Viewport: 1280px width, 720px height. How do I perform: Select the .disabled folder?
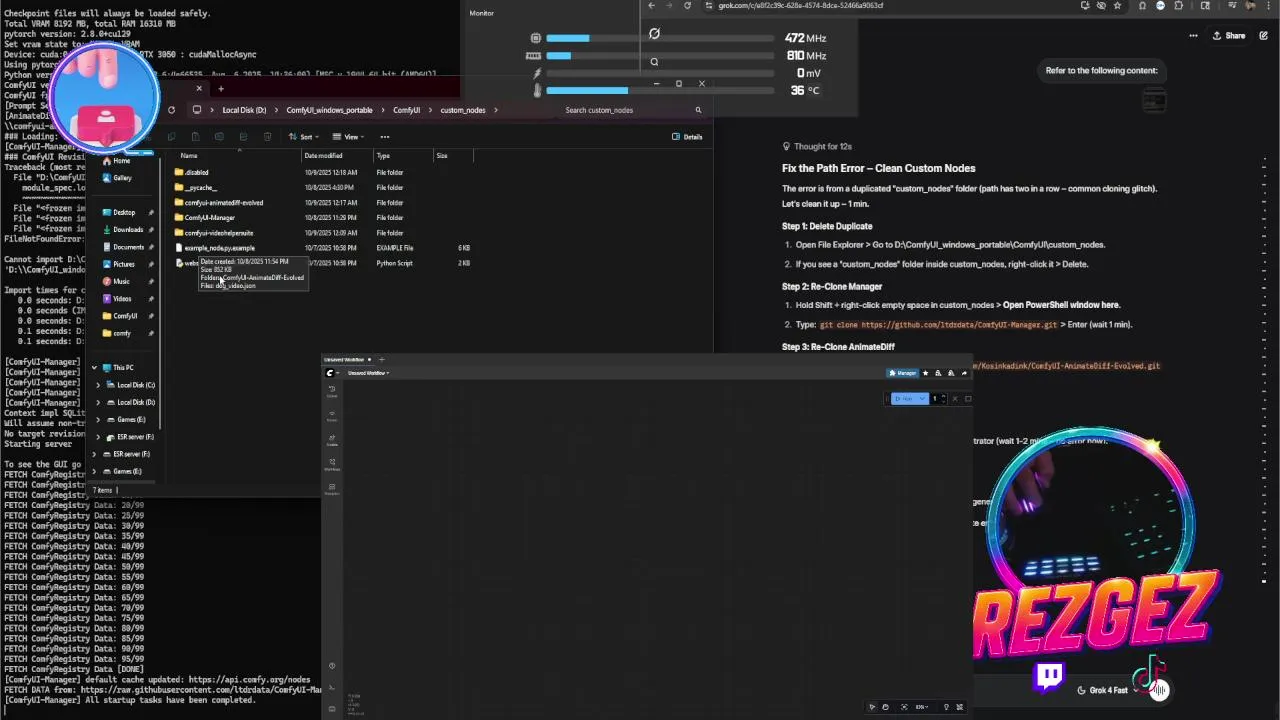point(192,172)
